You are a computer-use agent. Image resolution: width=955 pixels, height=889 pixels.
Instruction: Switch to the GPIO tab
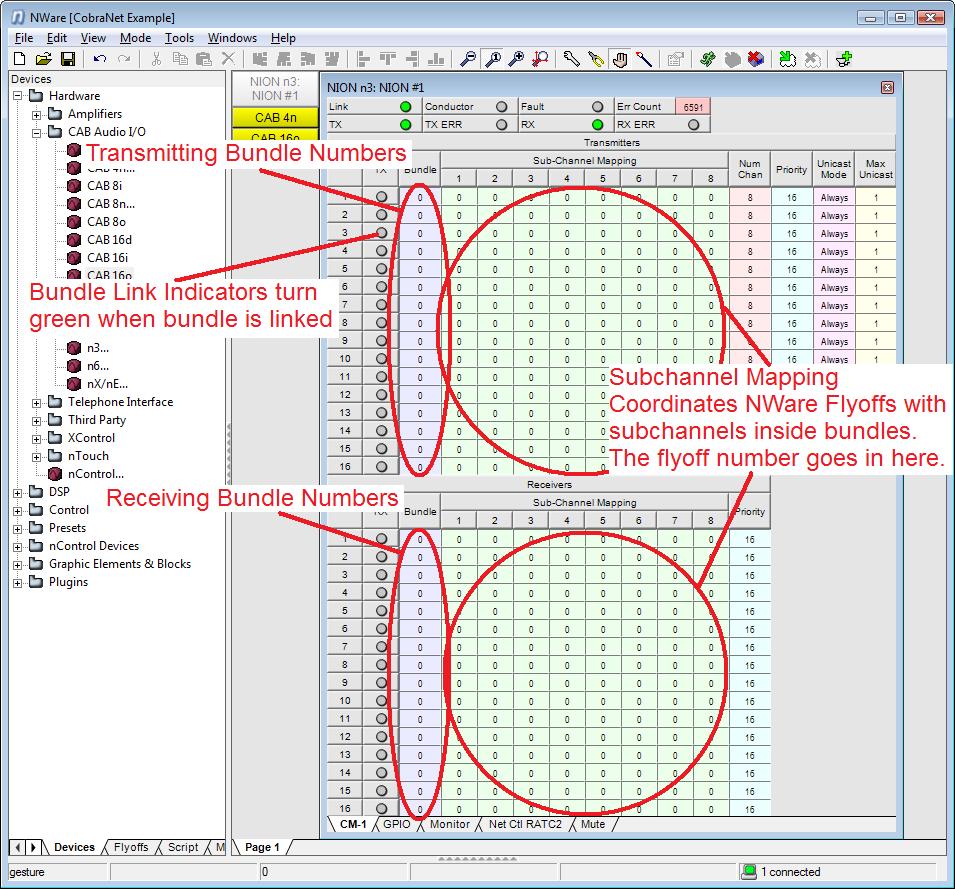coord(396,825)
